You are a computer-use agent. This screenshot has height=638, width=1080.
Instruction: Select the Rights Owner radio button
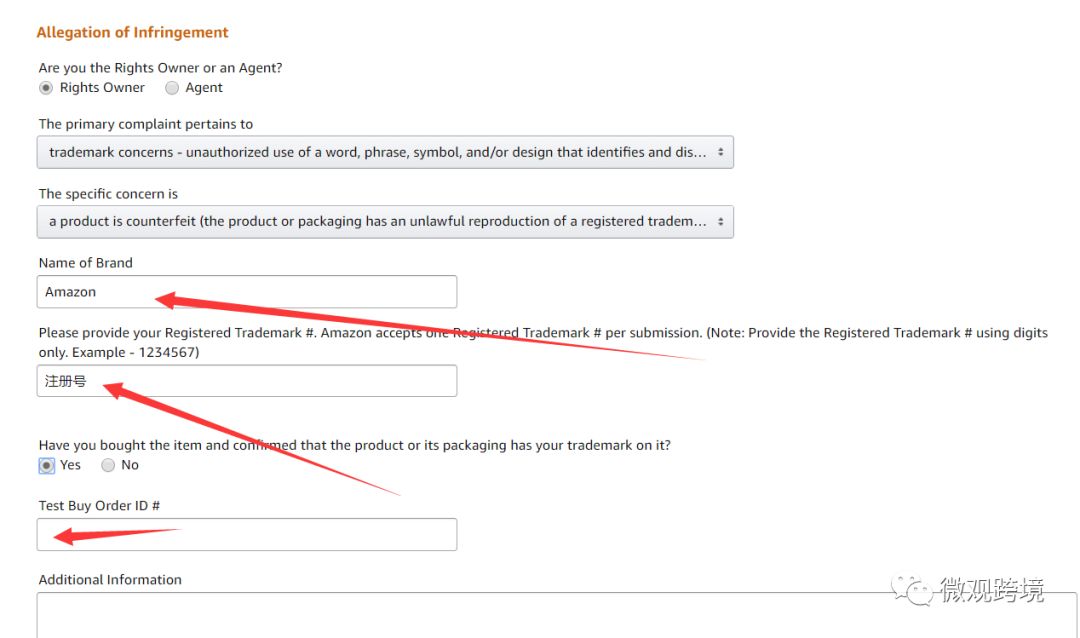point(46,88)
